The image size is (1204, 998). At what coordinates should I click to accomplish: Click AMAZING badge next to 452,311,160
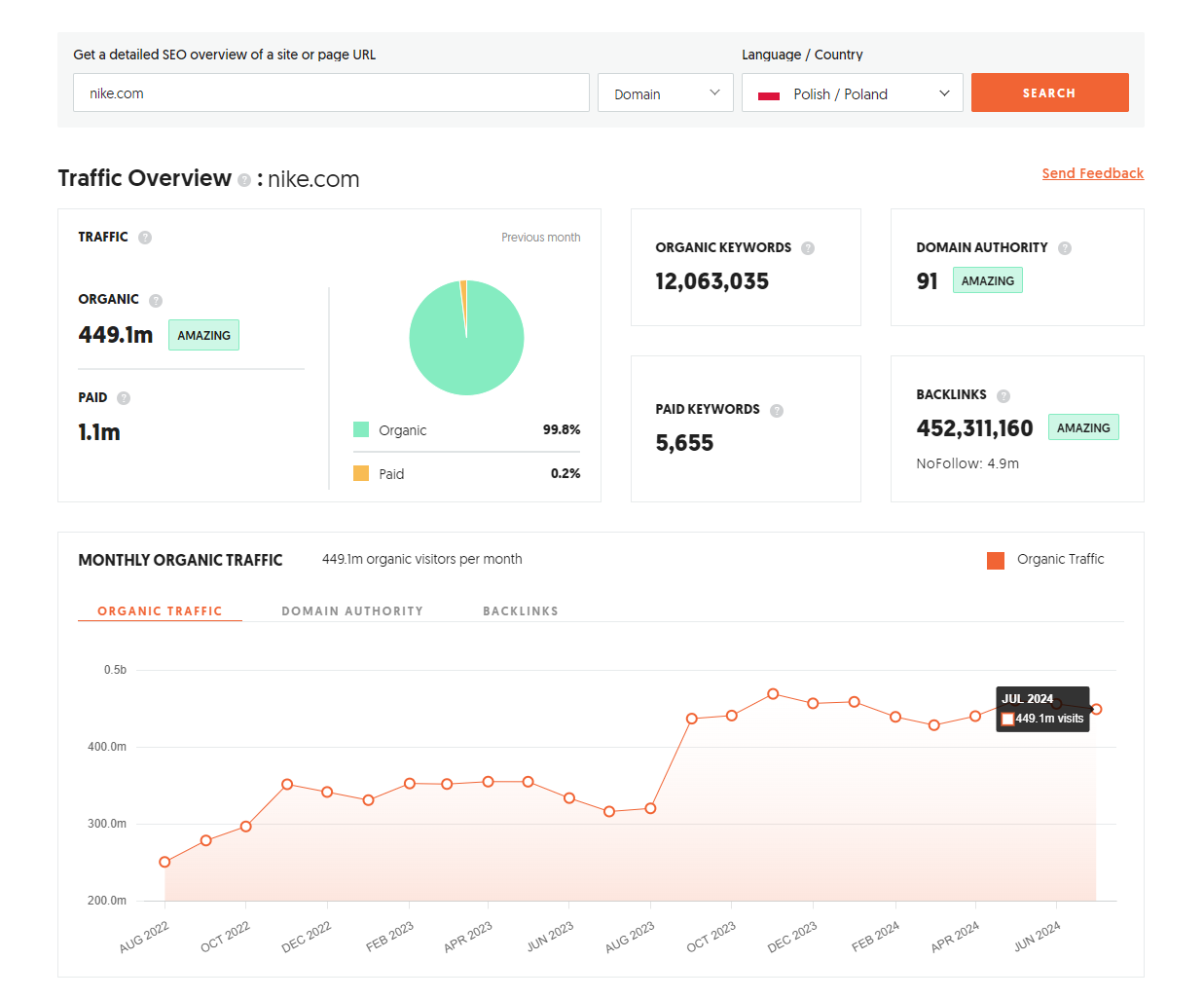[1083, 427]
